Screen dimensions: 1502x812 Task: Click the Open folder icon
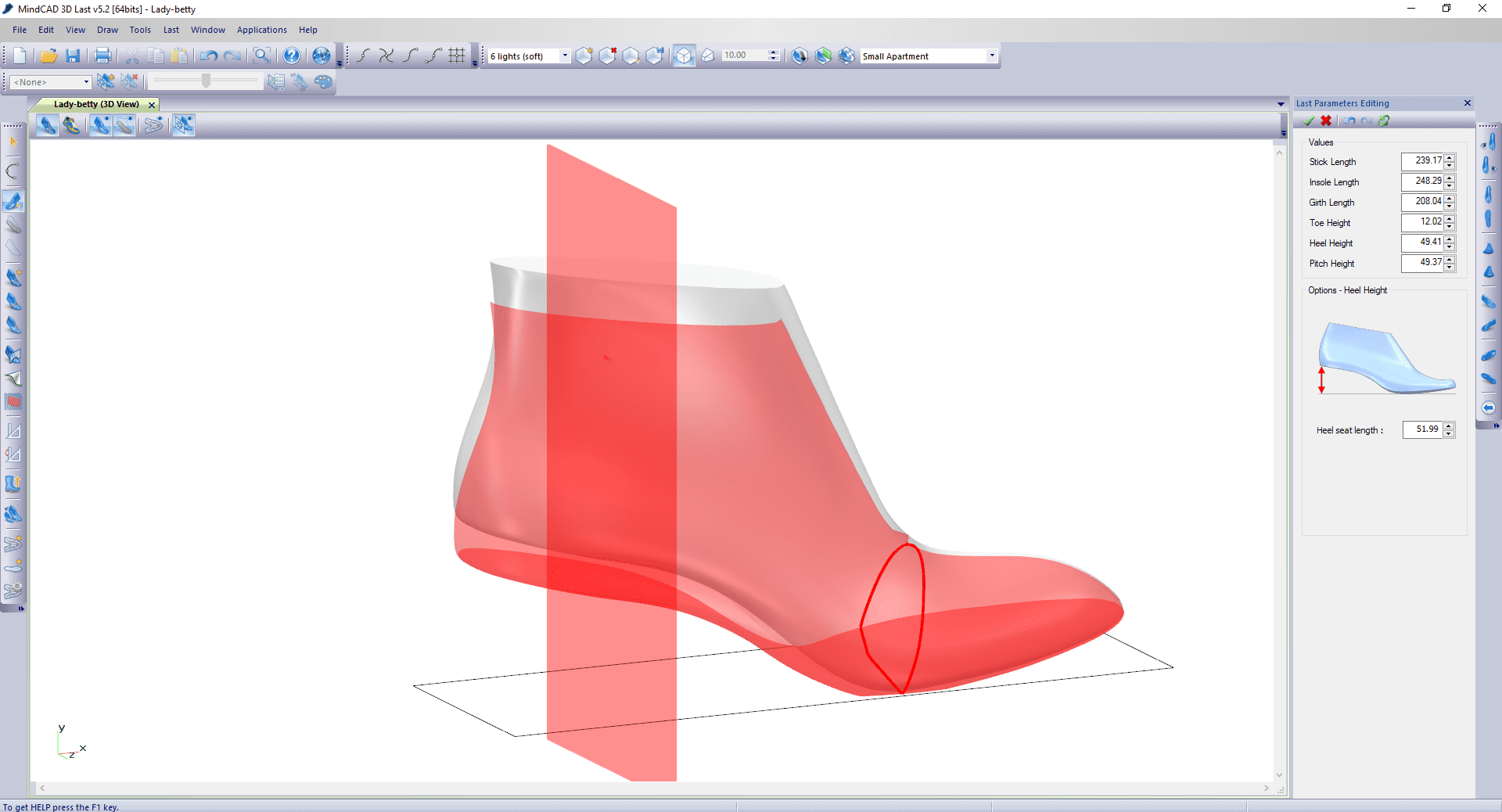(x=49, y=56)
